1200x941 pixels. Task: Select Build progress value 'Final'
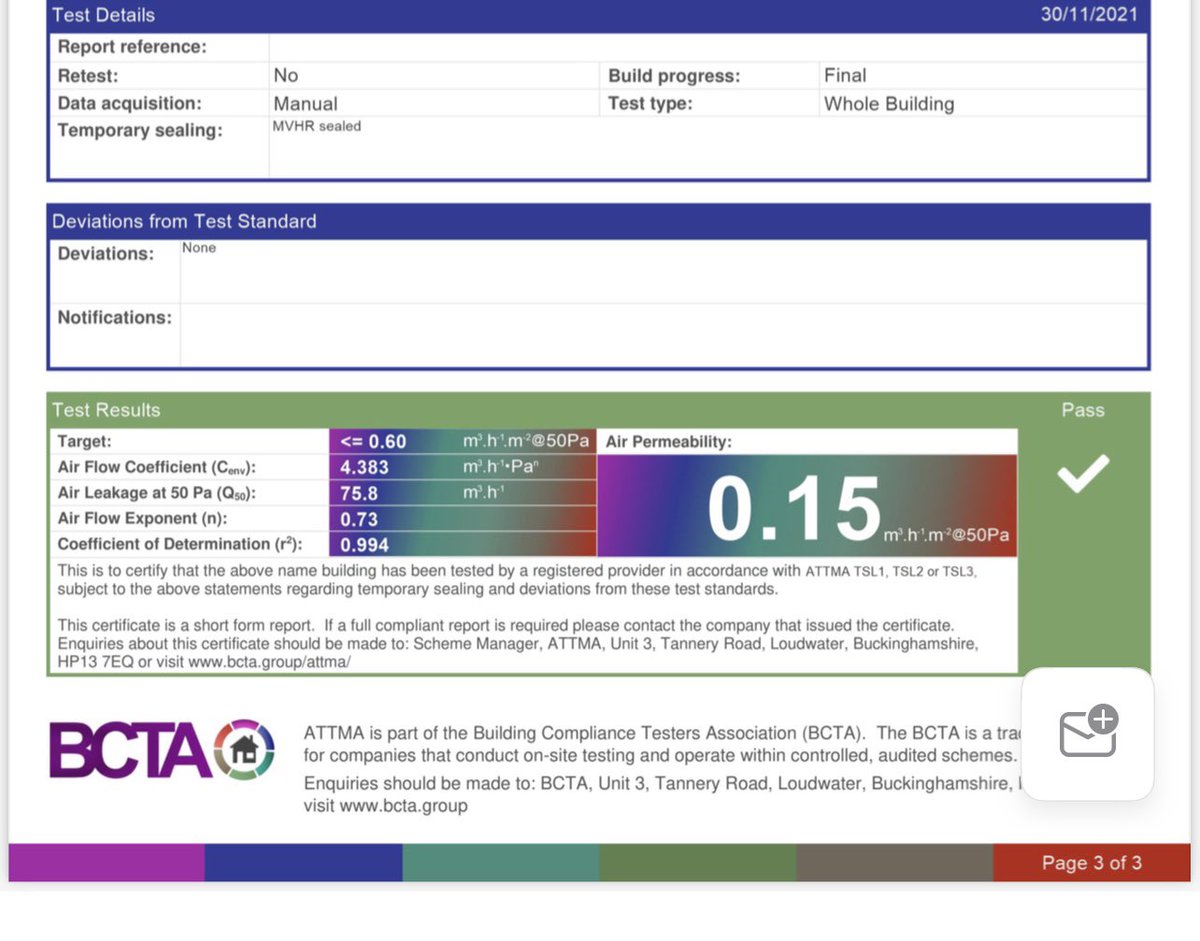click(x=845, y=75)
